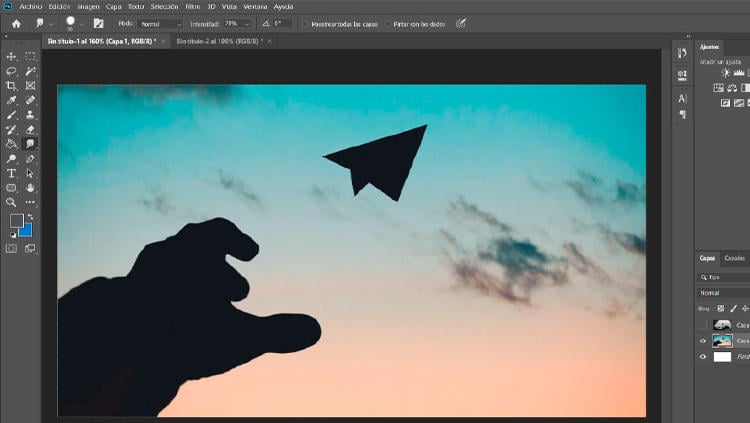
Task: Select the Clone Stamp tool
Action: (x=30, y=115)
